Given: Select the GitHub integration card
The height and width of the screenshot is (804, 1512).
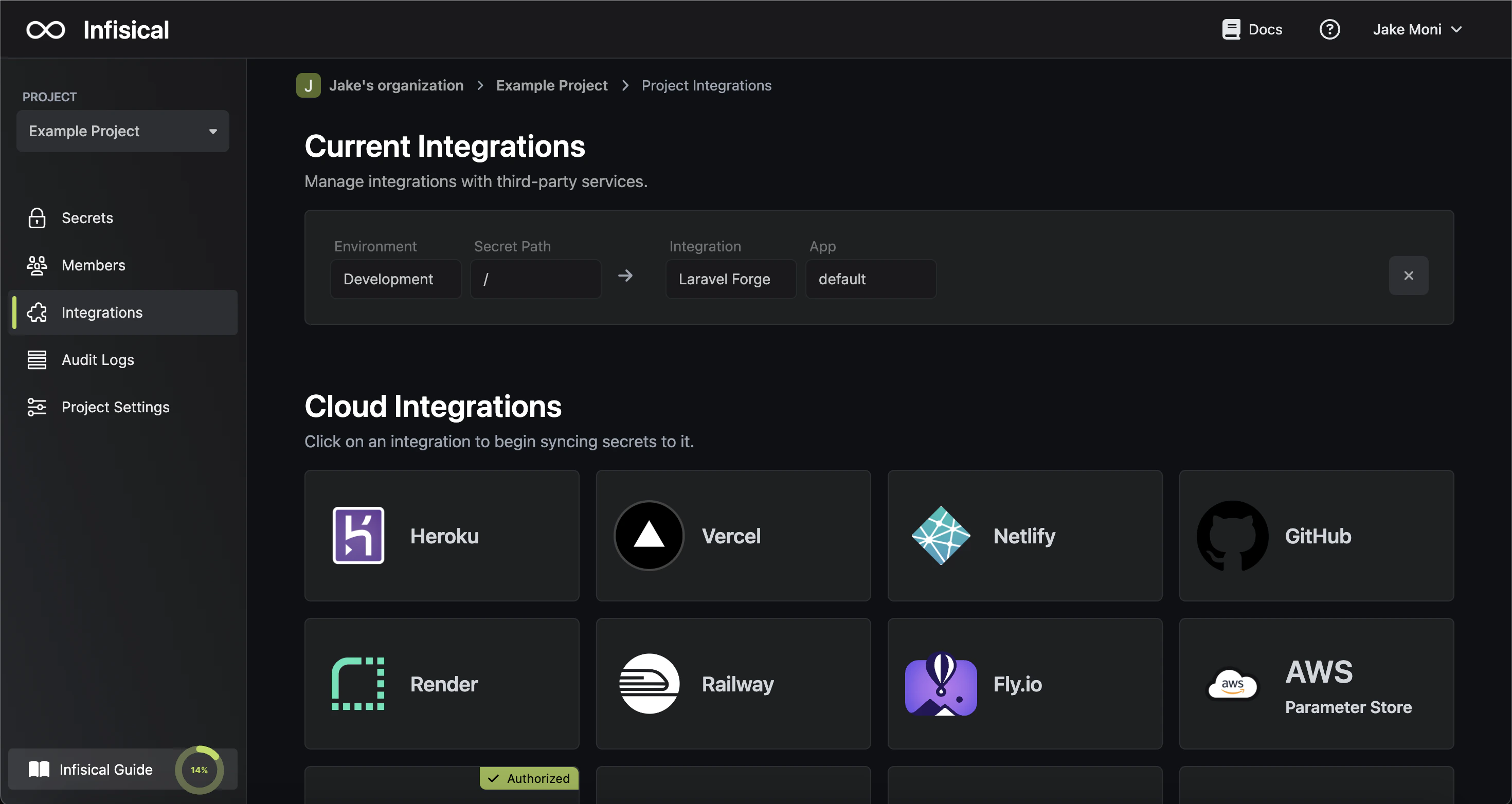Looking at the screenshot, I should (1317, 535).
